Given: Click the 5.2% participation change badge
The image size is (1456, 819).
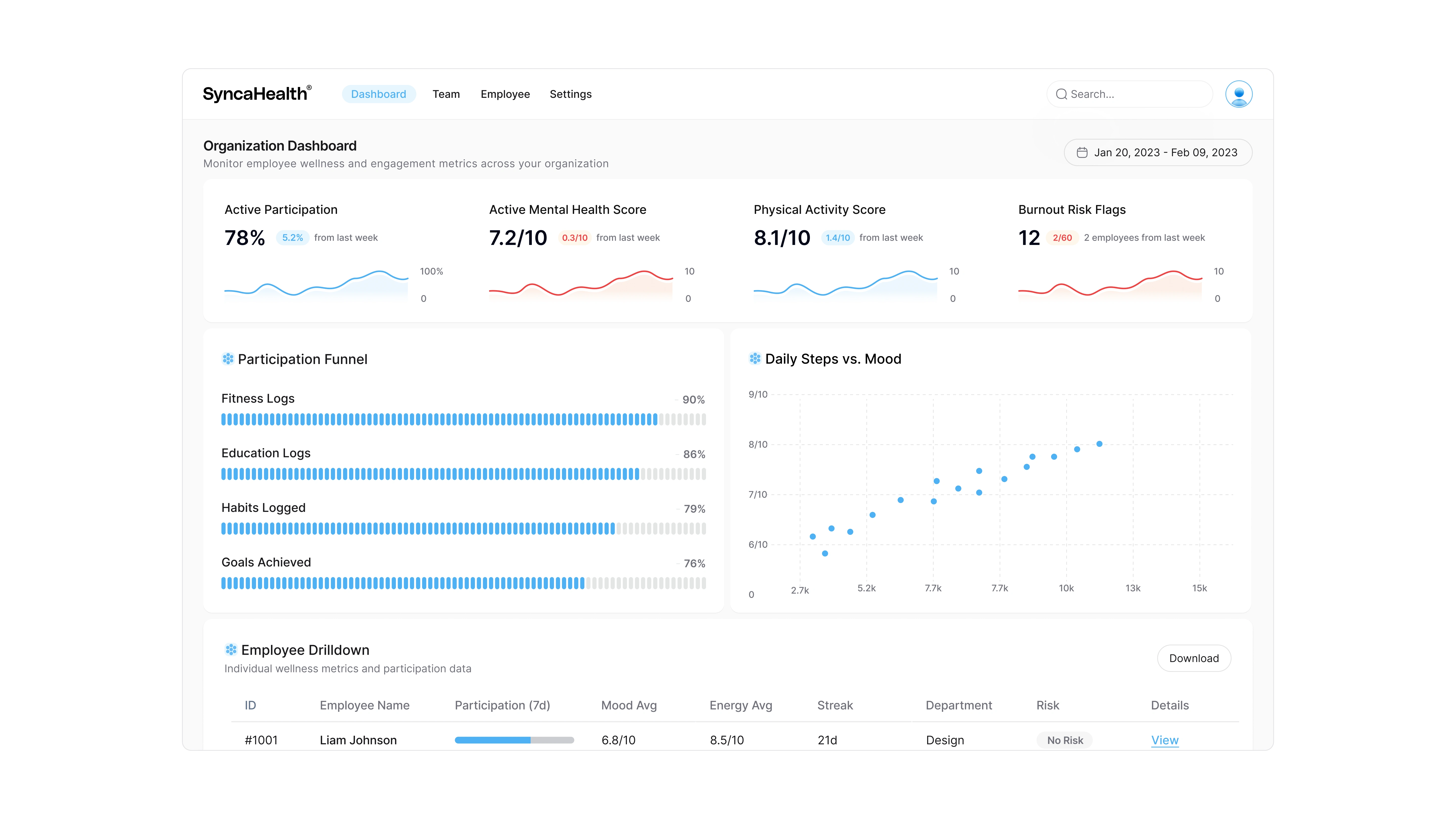Looking at the screenshot, I should (x=292, y=238).
